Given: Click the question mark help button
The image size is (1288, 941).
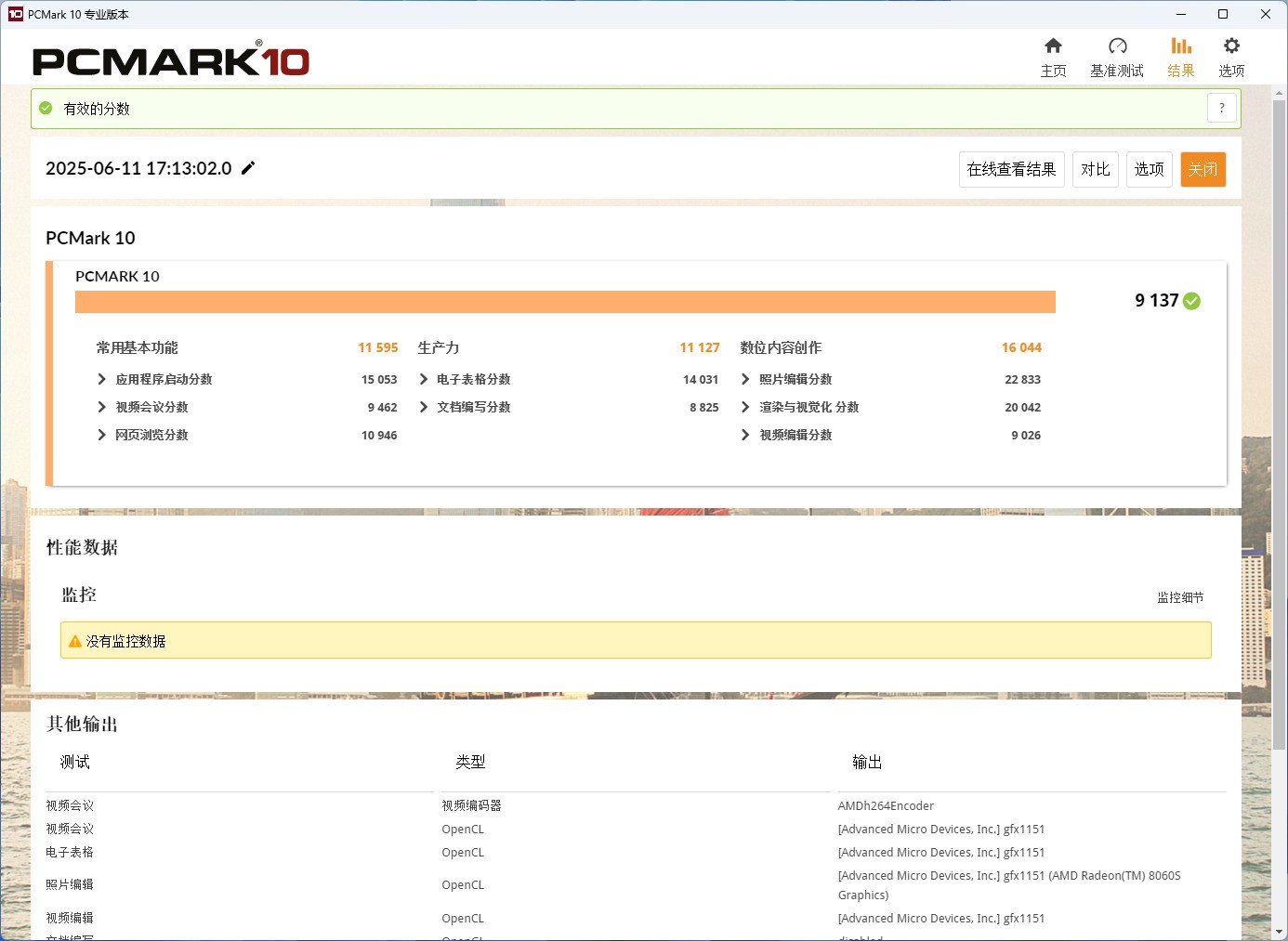Looking at the screenshot, I should pos(1221,108).
